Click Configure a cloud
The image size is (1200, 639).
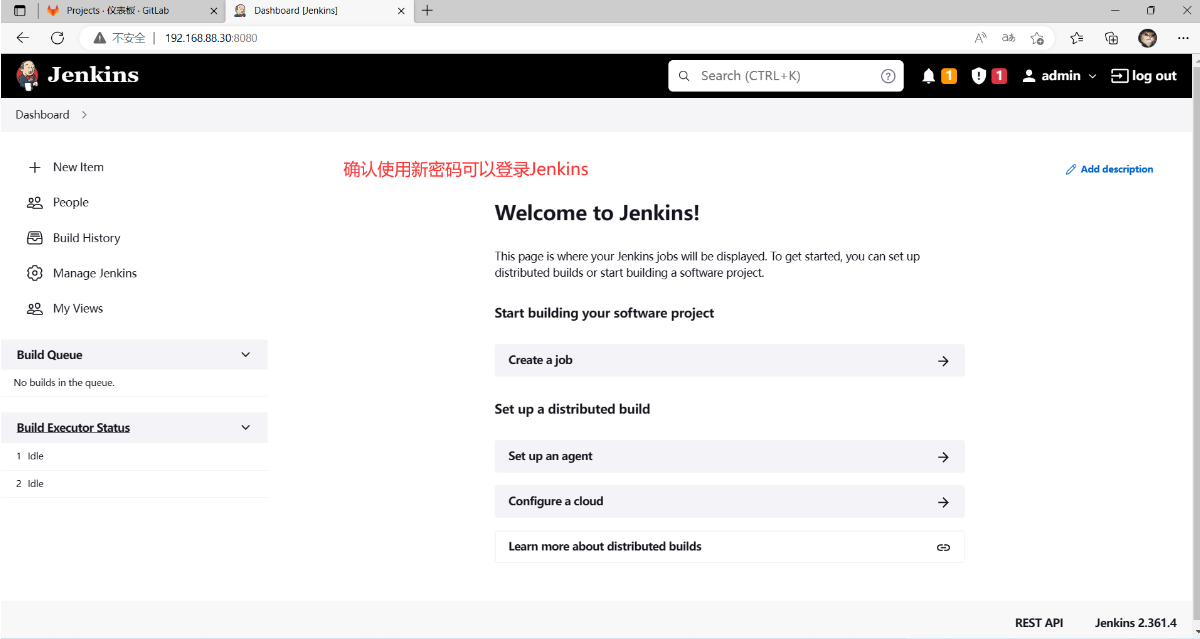pyautogui.click(x=729, y=501)
